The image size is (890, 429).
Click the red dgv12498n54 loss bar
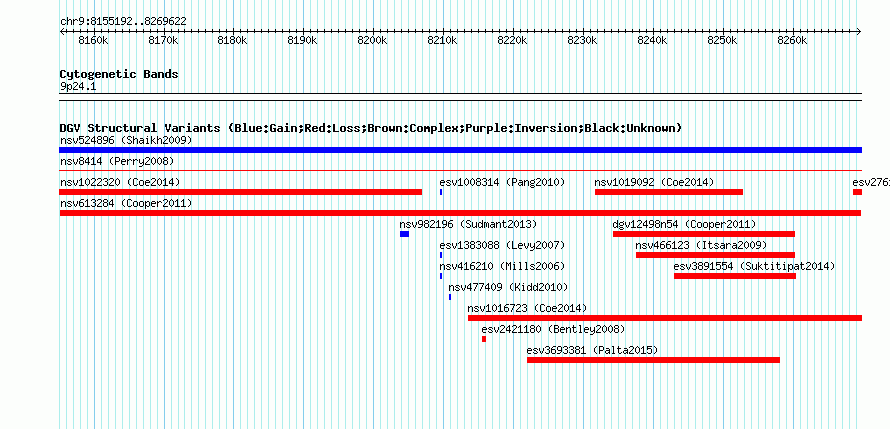click(x=704, y=234)
